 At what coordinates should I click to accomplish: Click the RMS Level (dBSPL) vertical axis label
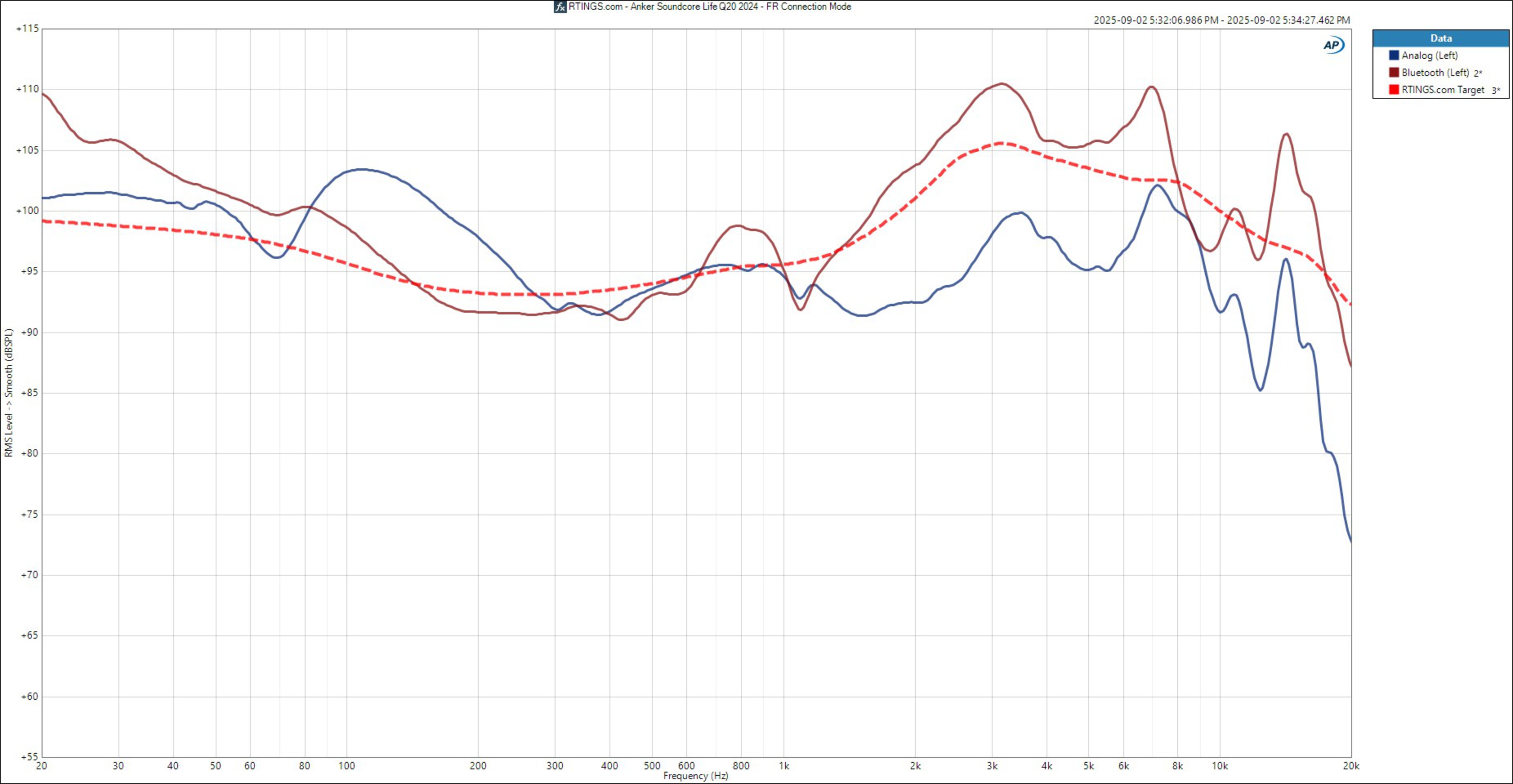(x=8, y=392)
